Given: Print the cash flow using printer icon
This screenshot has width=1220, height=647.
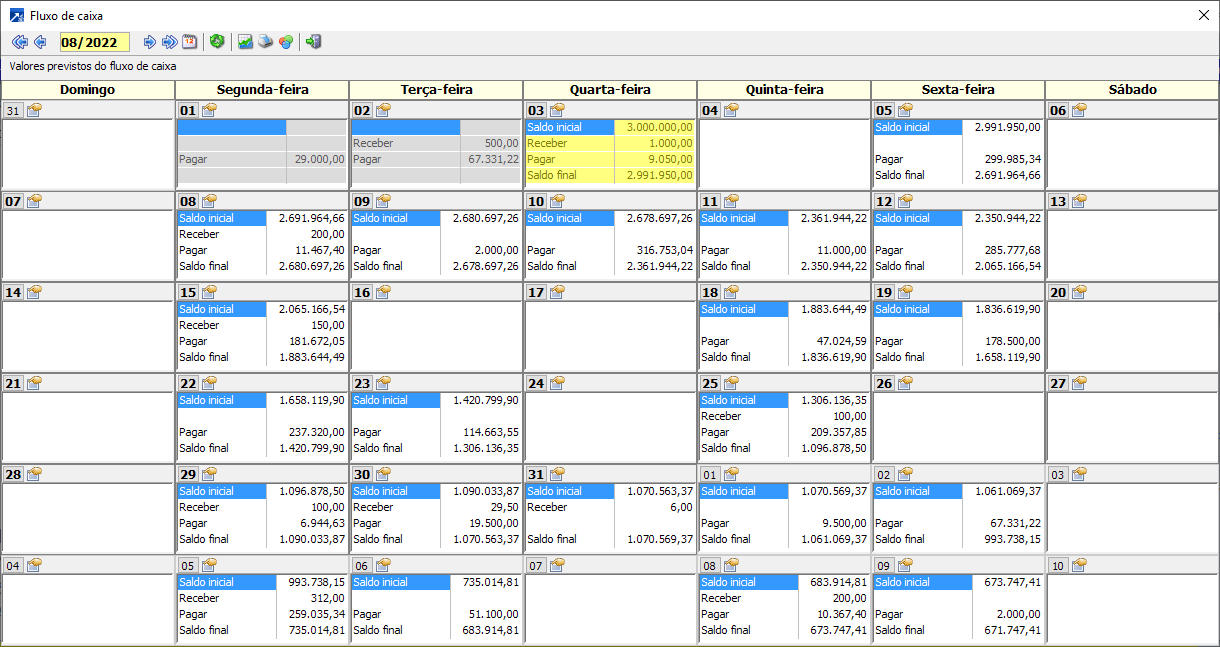Looking at the screenshot, I should click(265, 42).
